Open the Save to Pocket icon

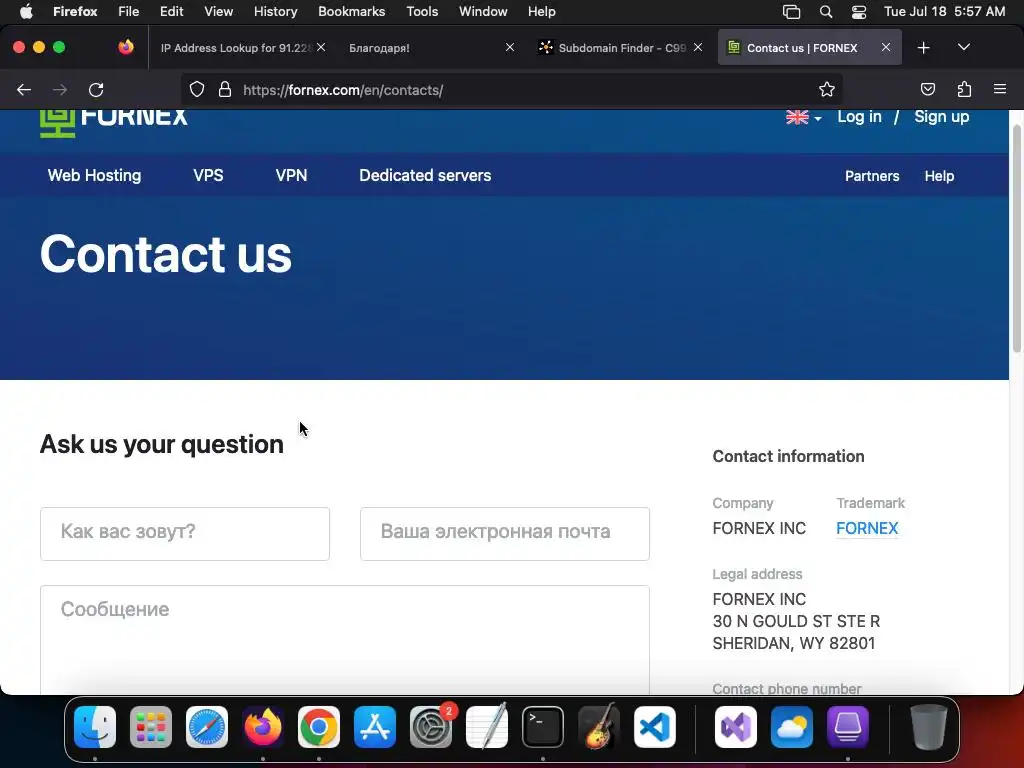(x=927, y=89)
